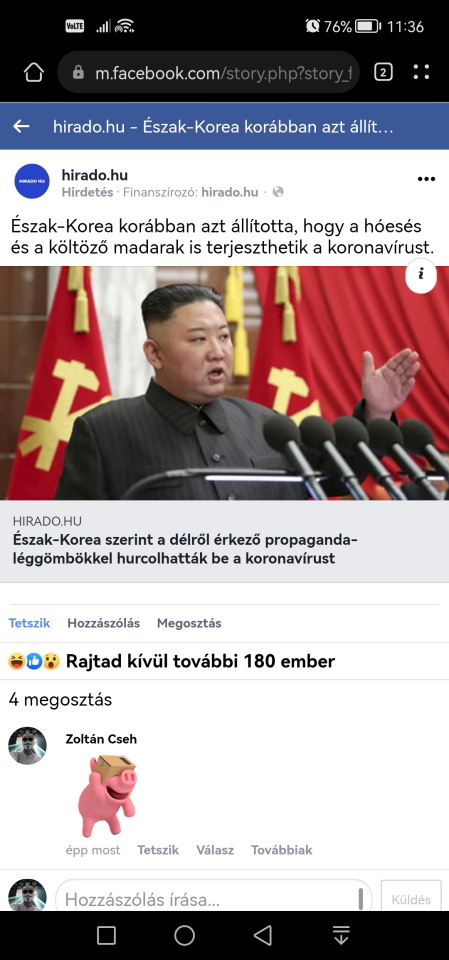Image resolution: width=449 pixels, height=960 pixels.
Task: Open the article link headline about propaganda-léggömbökkel
Action: (x=185, y=549)
